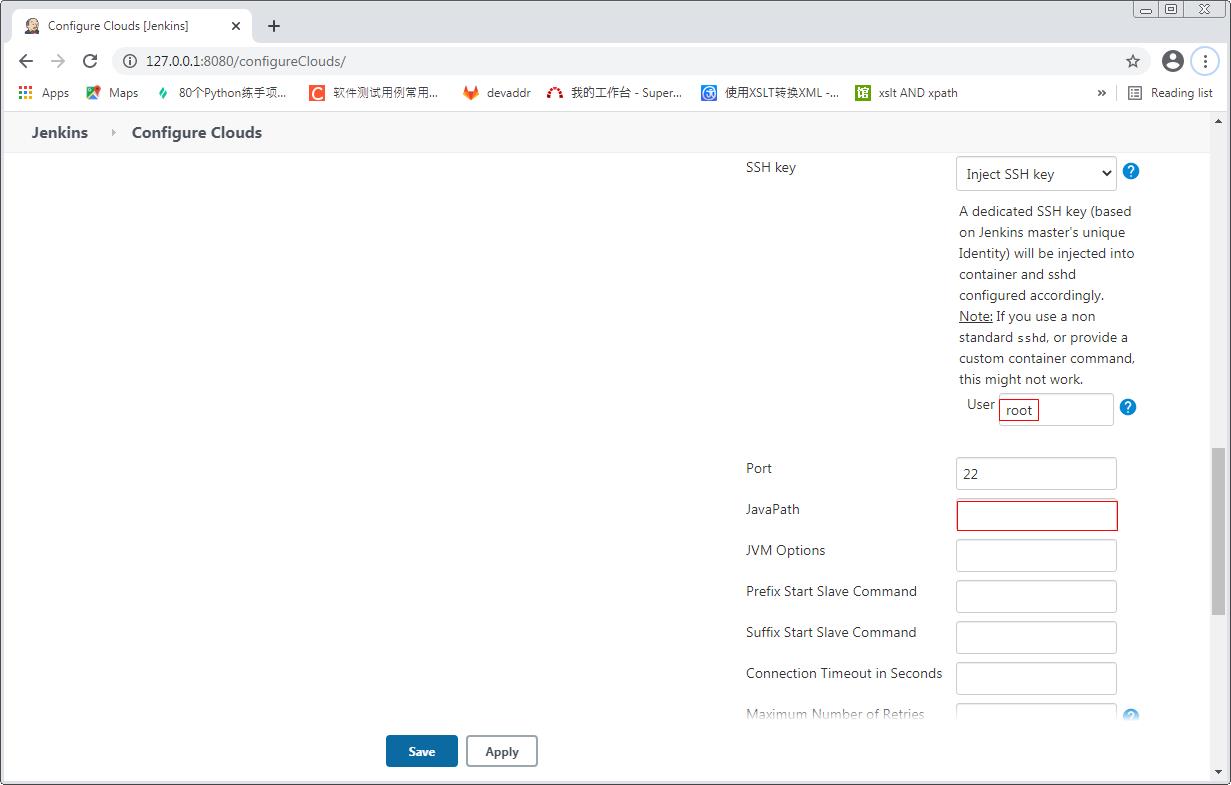This screenshot has height=785, width=1231.
Task: Click scrollbar down arrow
Action: pyautogui.click(x=1219, y=772)
